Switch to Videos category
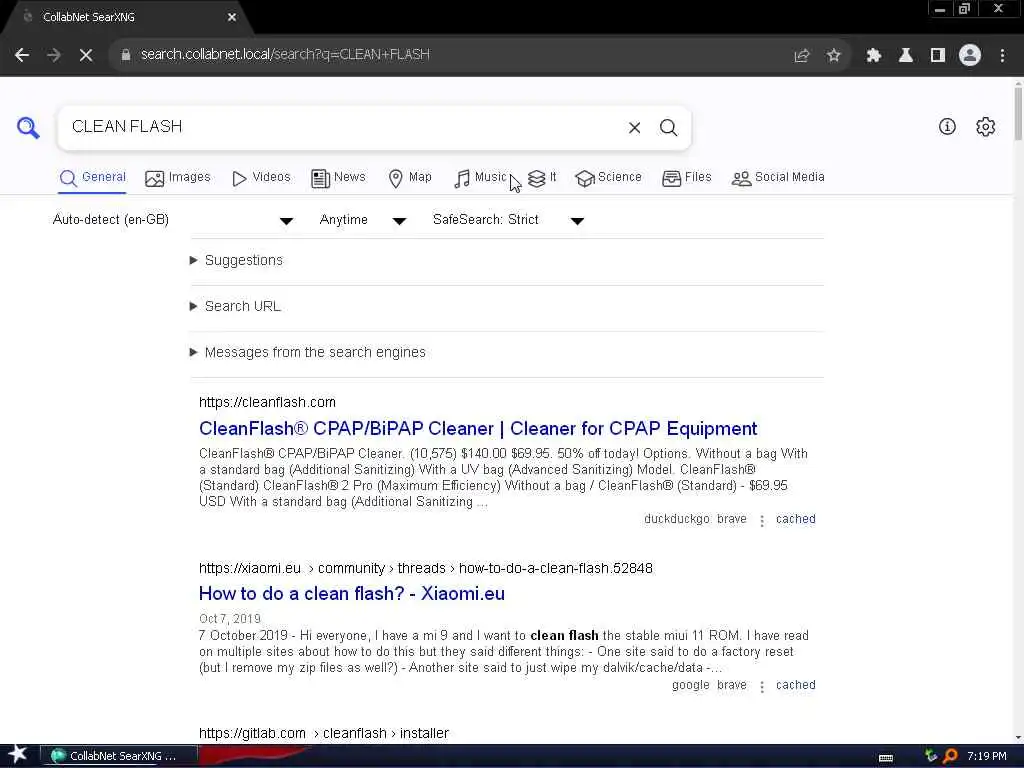Image resolution: width=1024 pixels, height=768 pixels. [261, 178]
